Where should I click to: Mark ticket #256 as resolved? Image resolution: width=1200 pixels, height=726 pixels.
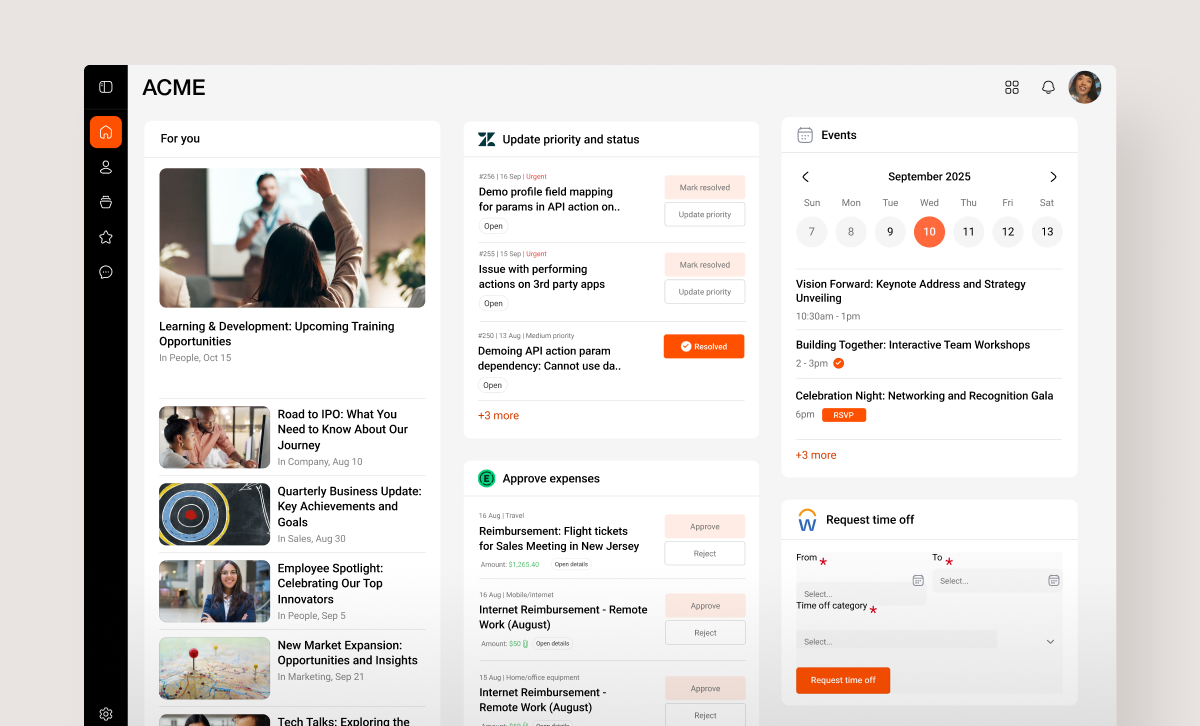705,188
